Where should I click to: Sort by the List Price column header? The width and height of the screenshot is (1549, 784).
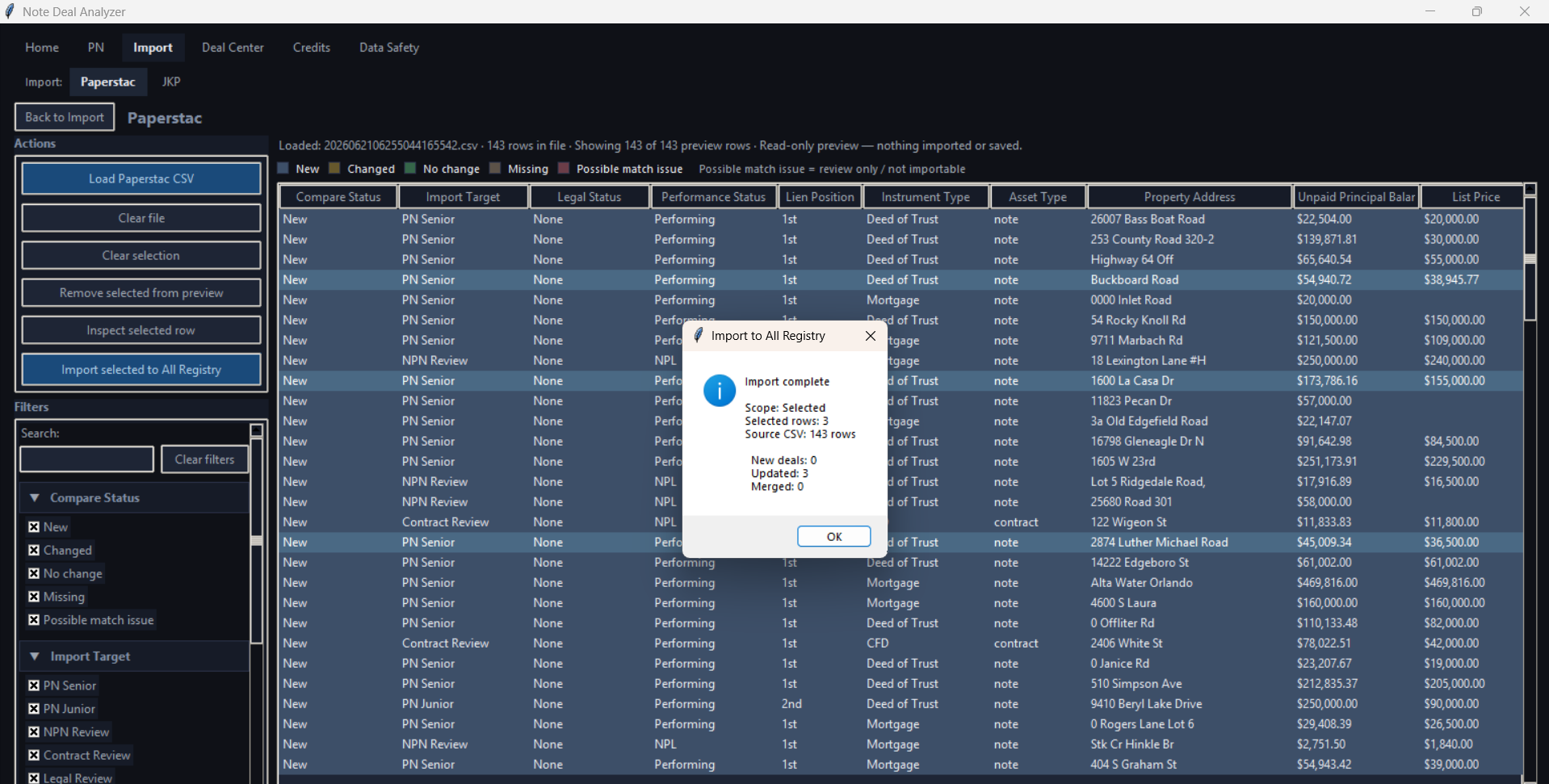(1475, 197)
